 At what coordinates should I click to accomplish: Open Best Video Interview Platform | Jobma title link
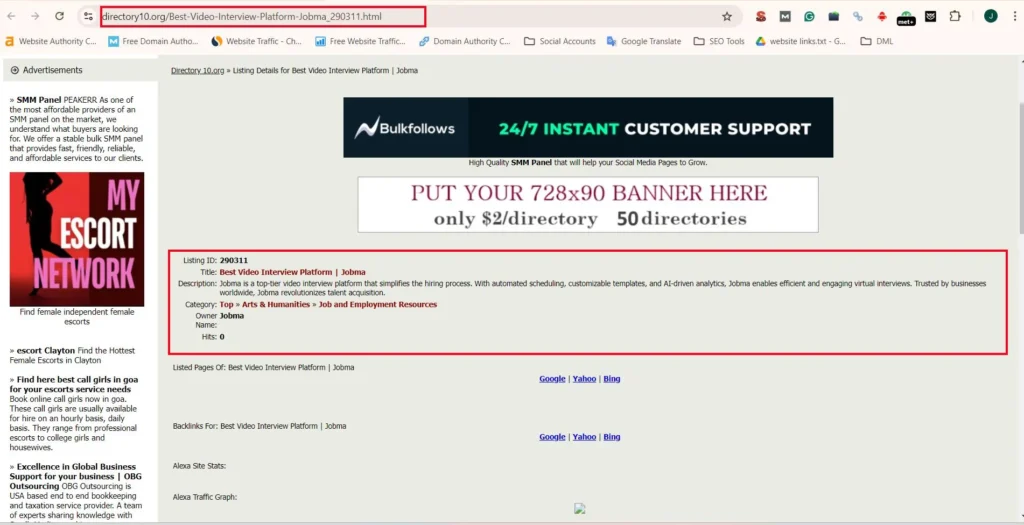293,272
